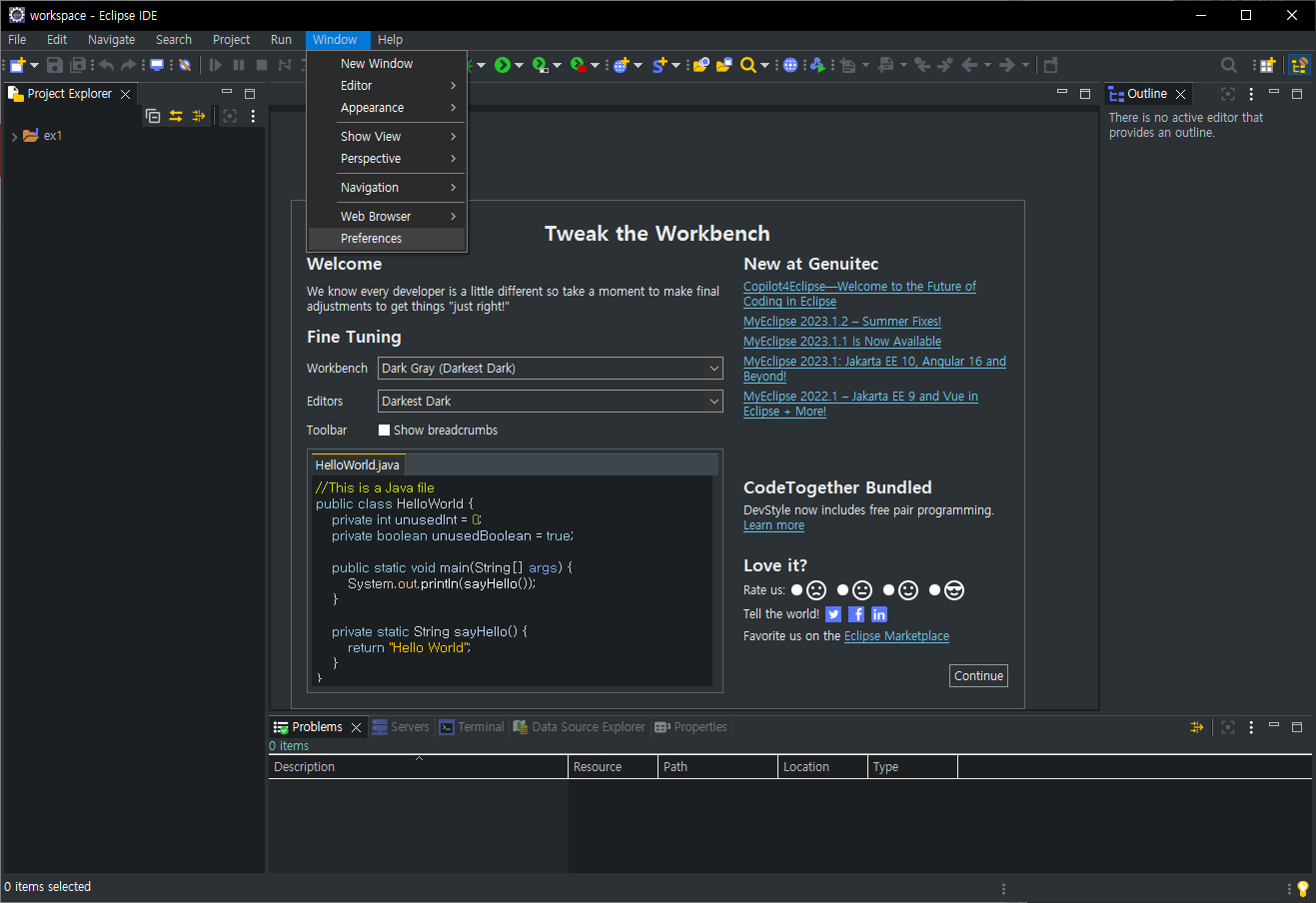Click the Save toolbar icon
1316x903 pixels.
coord(55,65)
